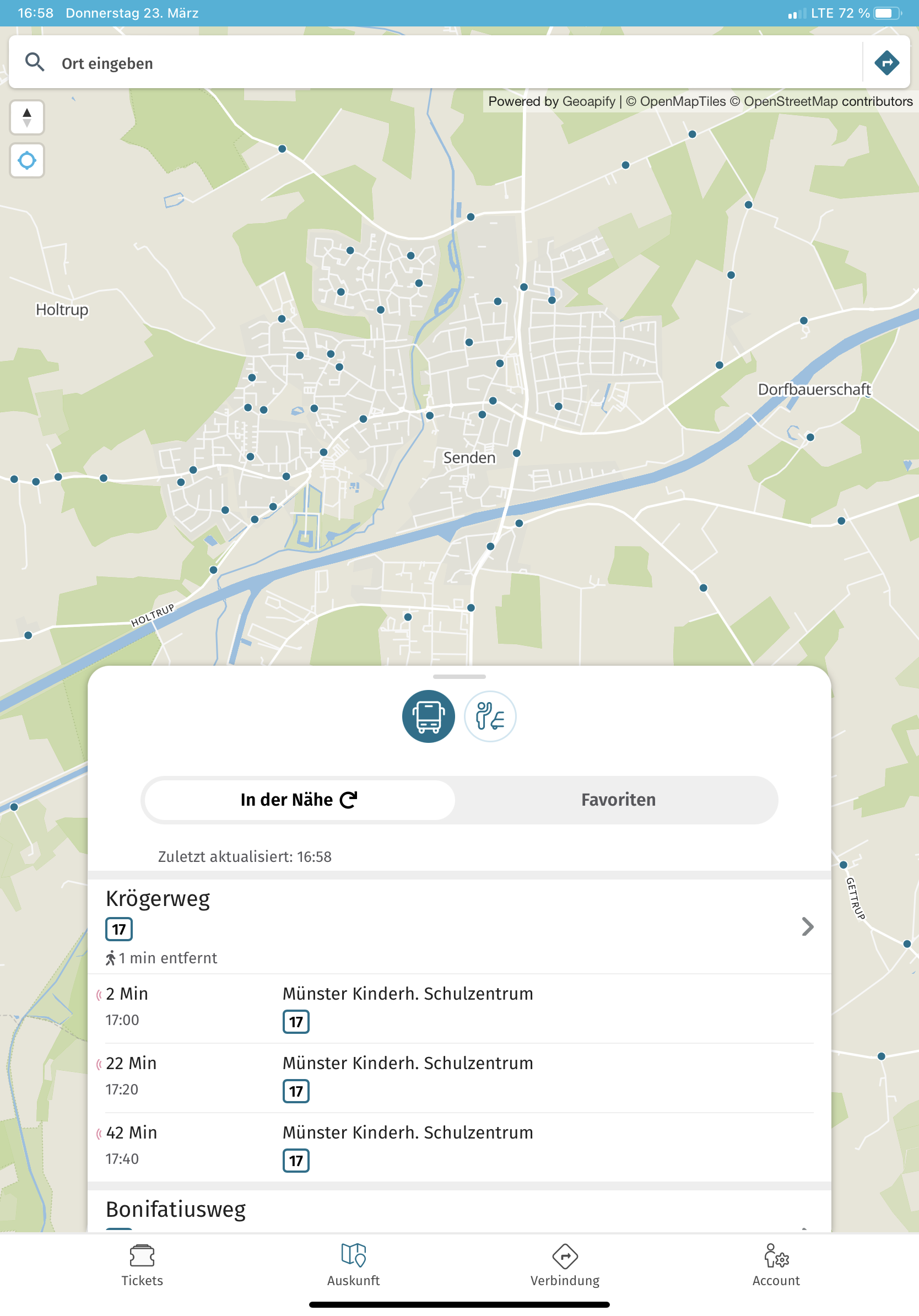
Task: Switch to the Favoriten tab
Action: tap(618, 800)
